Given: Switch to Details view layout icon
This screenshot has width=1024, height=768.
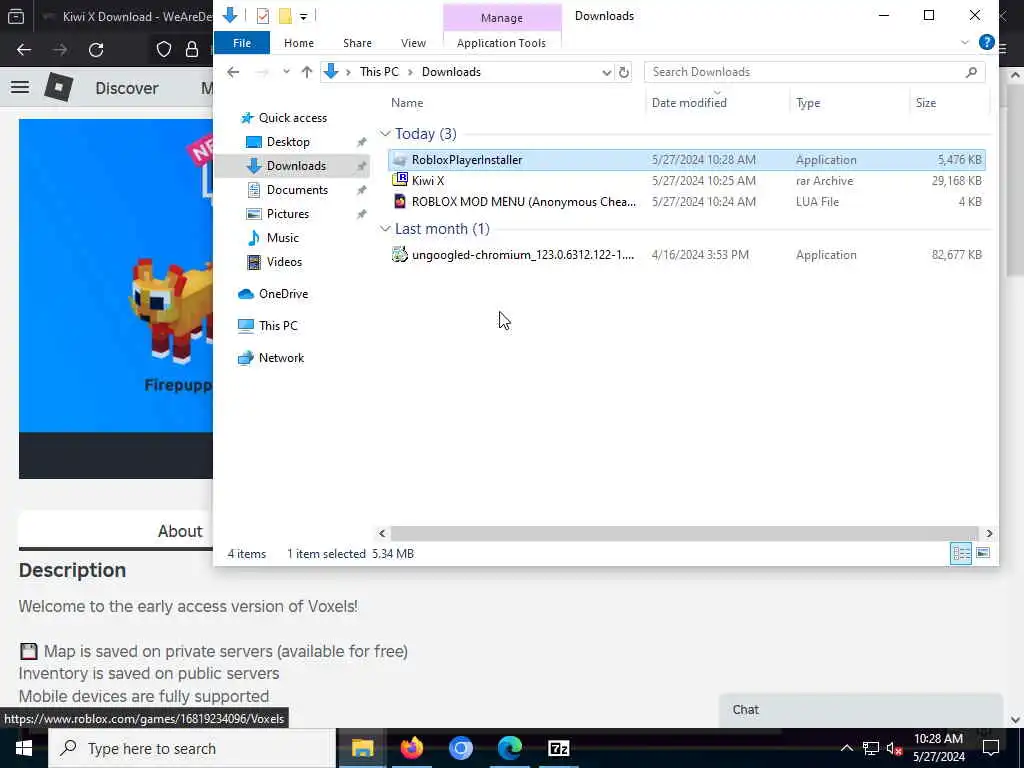Looking at the screenshot, I should coord(961,553).
